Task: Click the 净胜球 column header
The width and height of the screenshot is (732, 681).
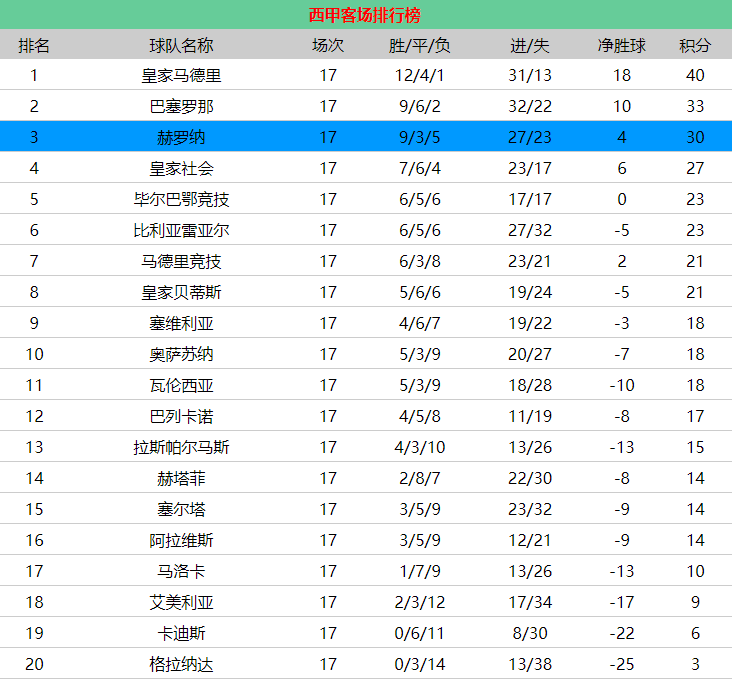Action: 621,46
